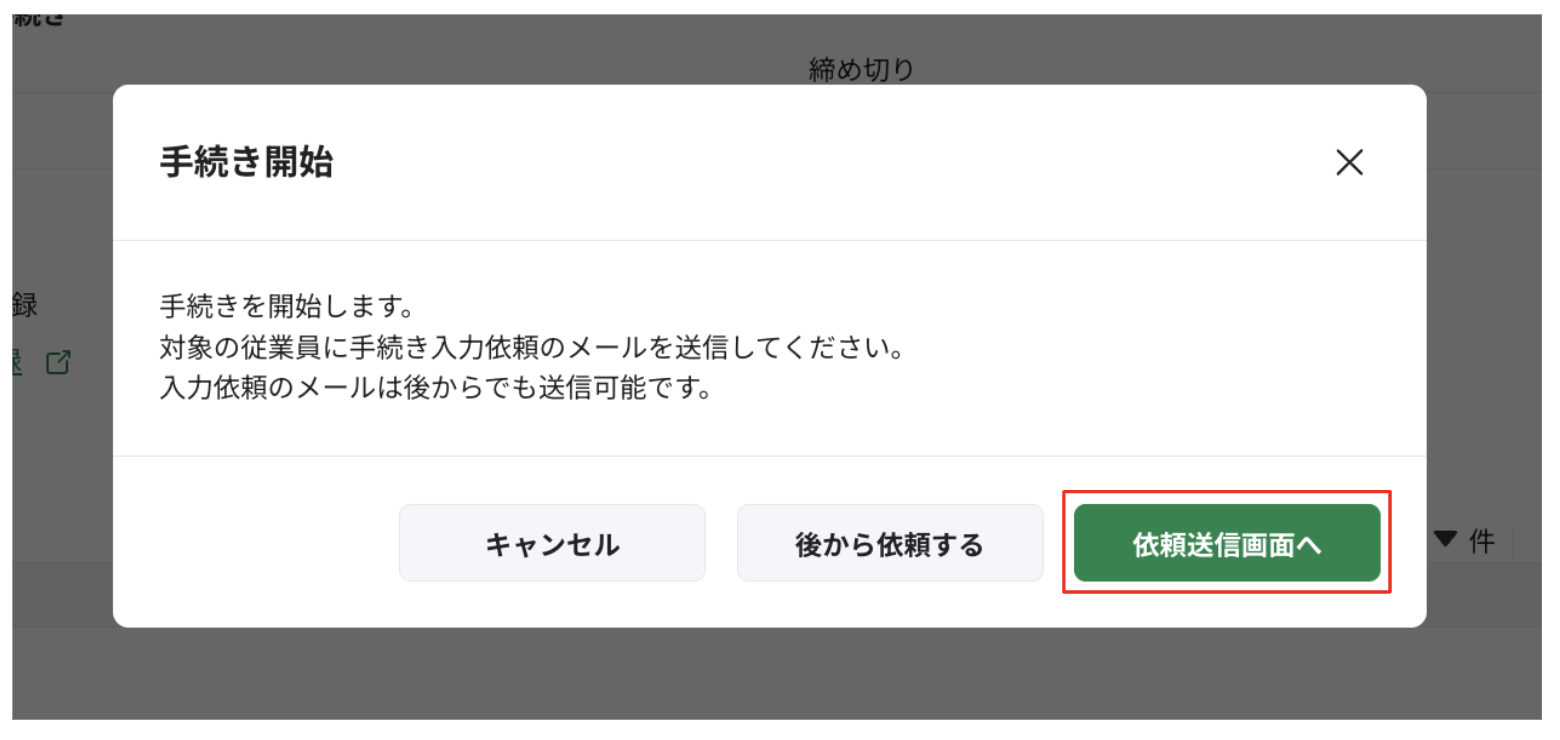Expand the black triangle selector near 件

1443,539
